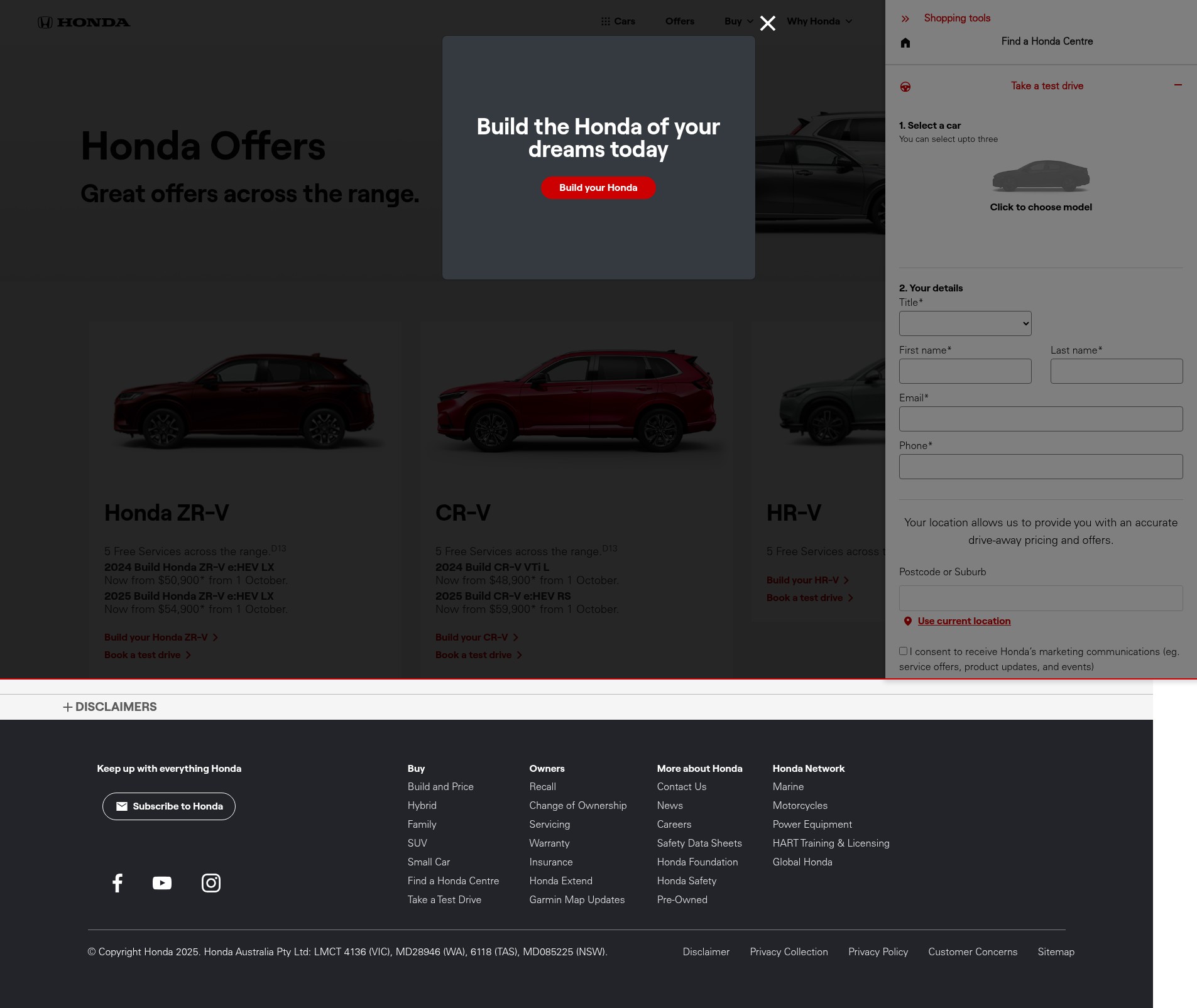Click ZR-V Book a test drive link

pyautogui.click(x=148, y=655)
